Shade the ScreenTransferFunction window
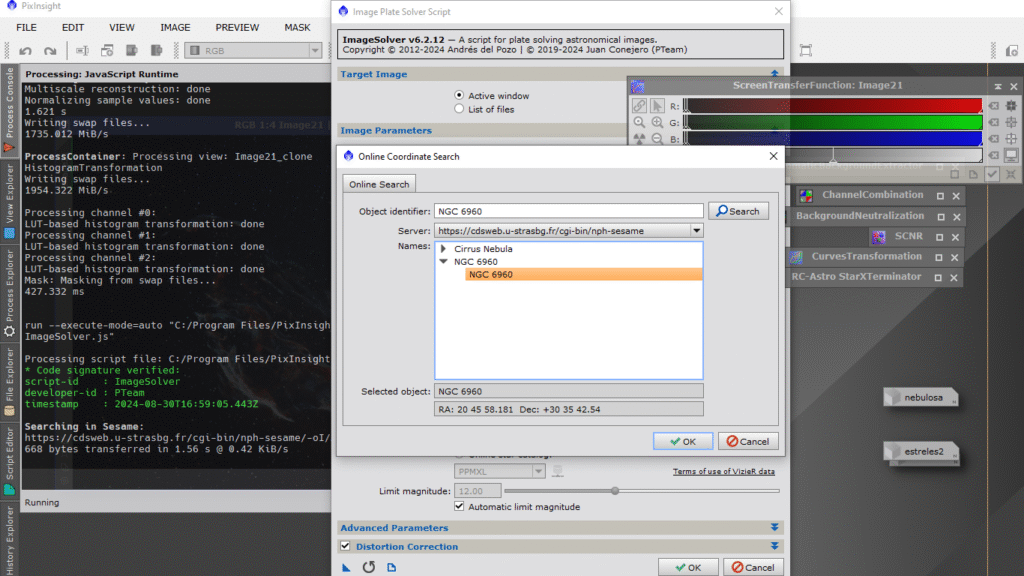The height and width of the screenshot is (576, 1024). pyautogui.click(x=998, y=86)
